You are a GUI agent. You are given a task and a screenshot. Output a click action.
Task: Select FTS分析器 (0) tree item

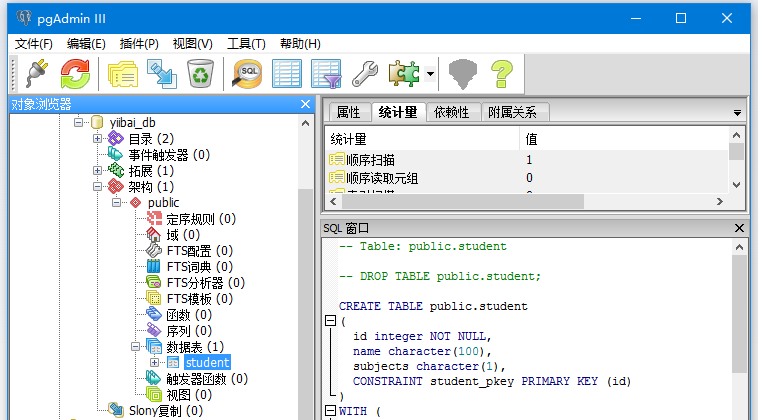[x=206, y=283]
